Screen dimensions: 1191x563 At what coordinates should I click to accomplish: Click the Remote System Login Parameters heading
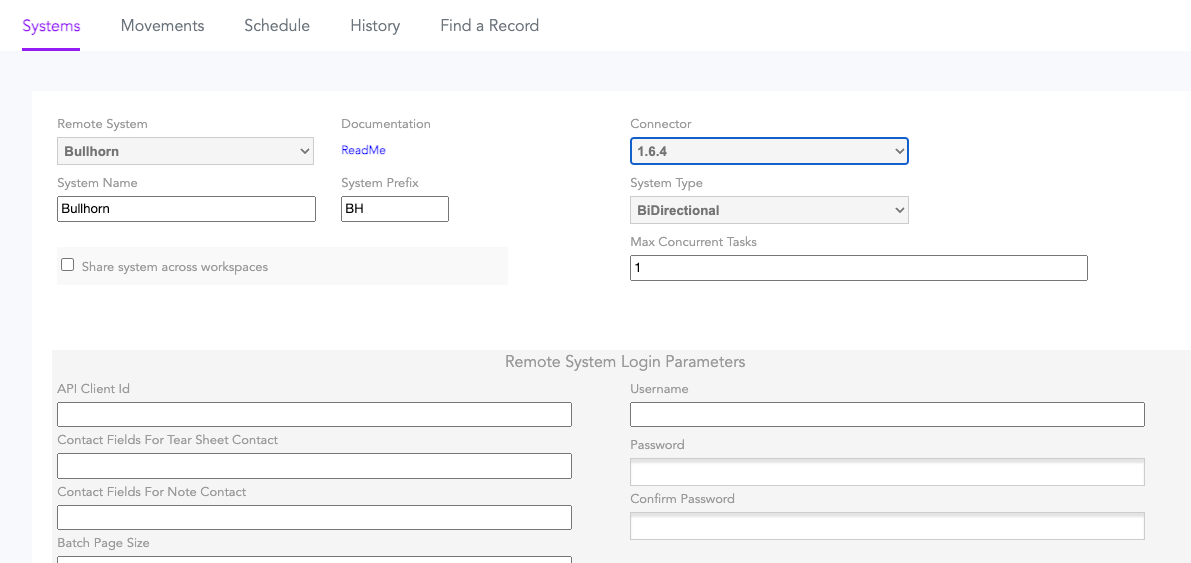pyautogui.click(x=625, y=362)
